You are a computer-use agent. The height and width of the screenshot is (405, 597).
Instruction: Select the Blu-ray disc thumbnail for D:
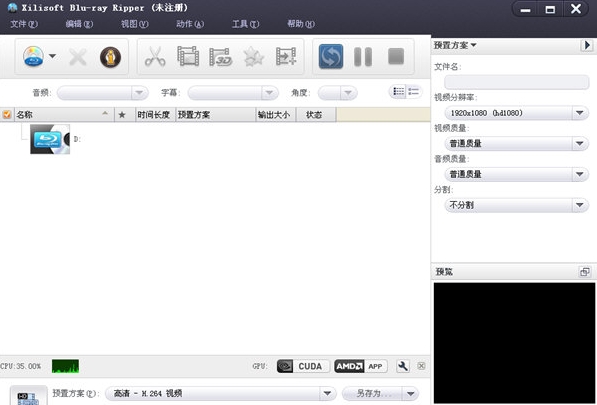tap(50, 139)
